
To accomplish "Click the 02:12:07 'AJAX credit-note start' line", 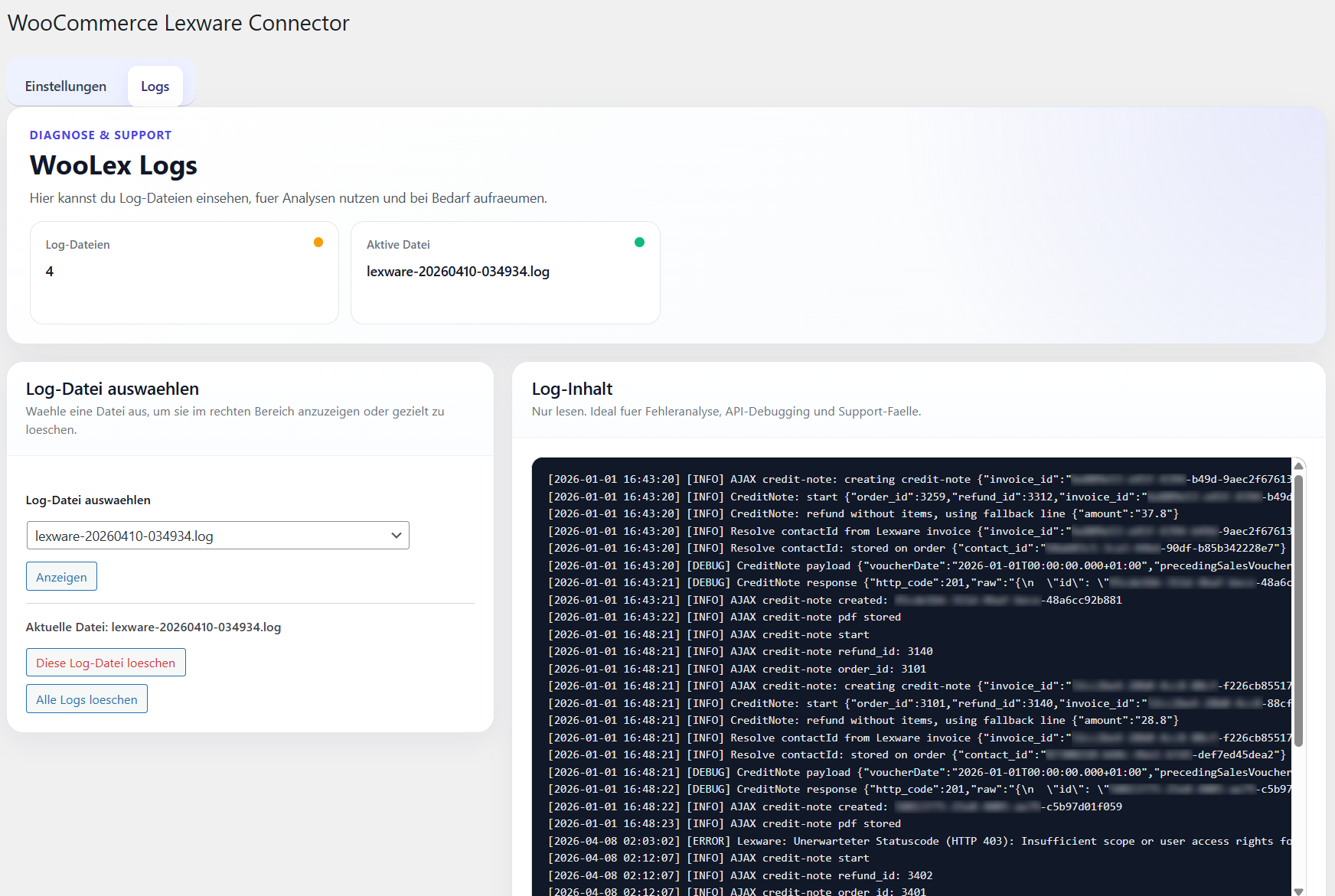I will coord(708,859).
